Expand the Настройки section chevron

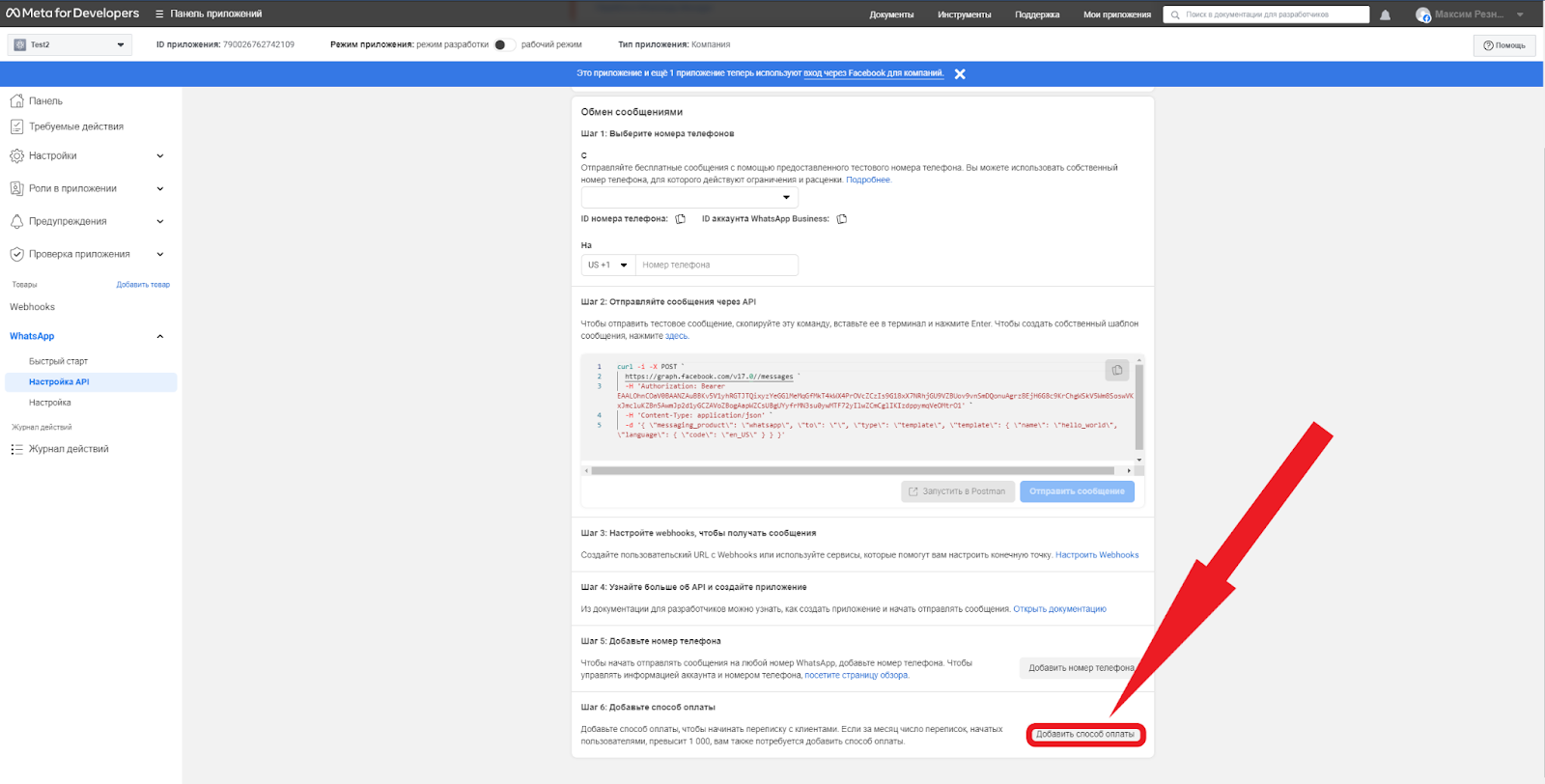(x=160, y=155)
